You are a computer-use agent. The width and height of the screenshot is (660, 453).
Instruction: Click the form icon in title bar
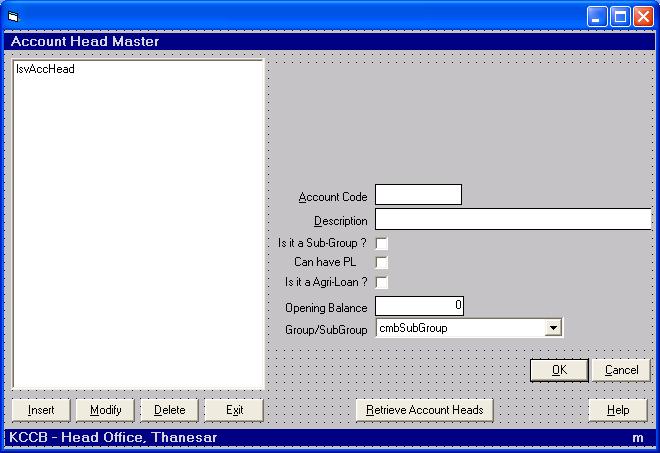pos(13,16)
